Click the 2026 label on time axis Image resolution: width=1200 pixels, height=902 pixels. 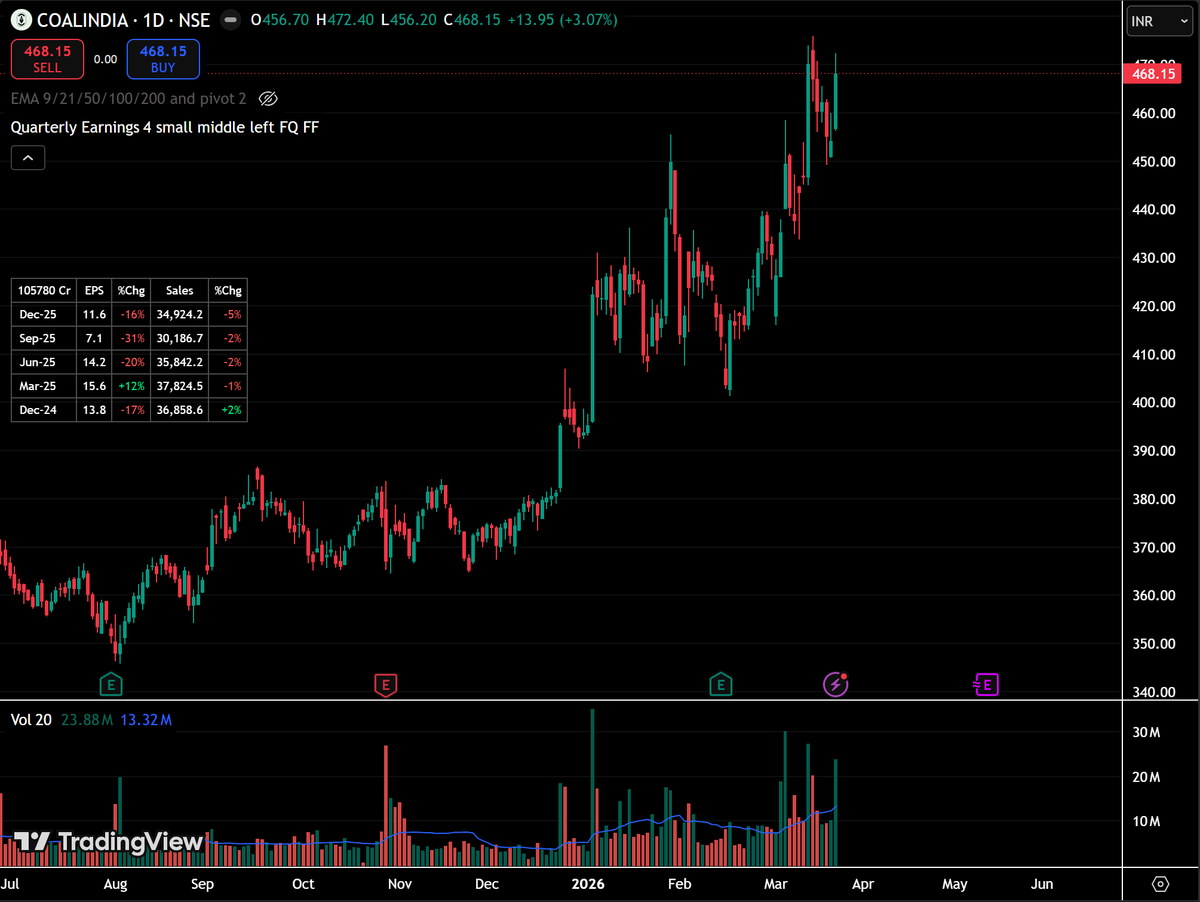point(587,884)
